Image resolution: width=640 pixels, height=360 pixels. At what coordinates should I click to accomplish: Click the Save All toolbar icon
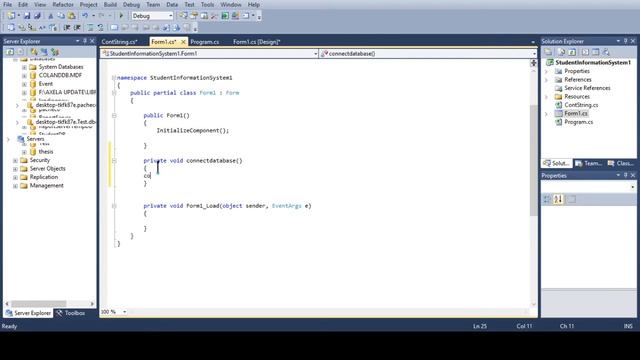(x=37, y=16)
